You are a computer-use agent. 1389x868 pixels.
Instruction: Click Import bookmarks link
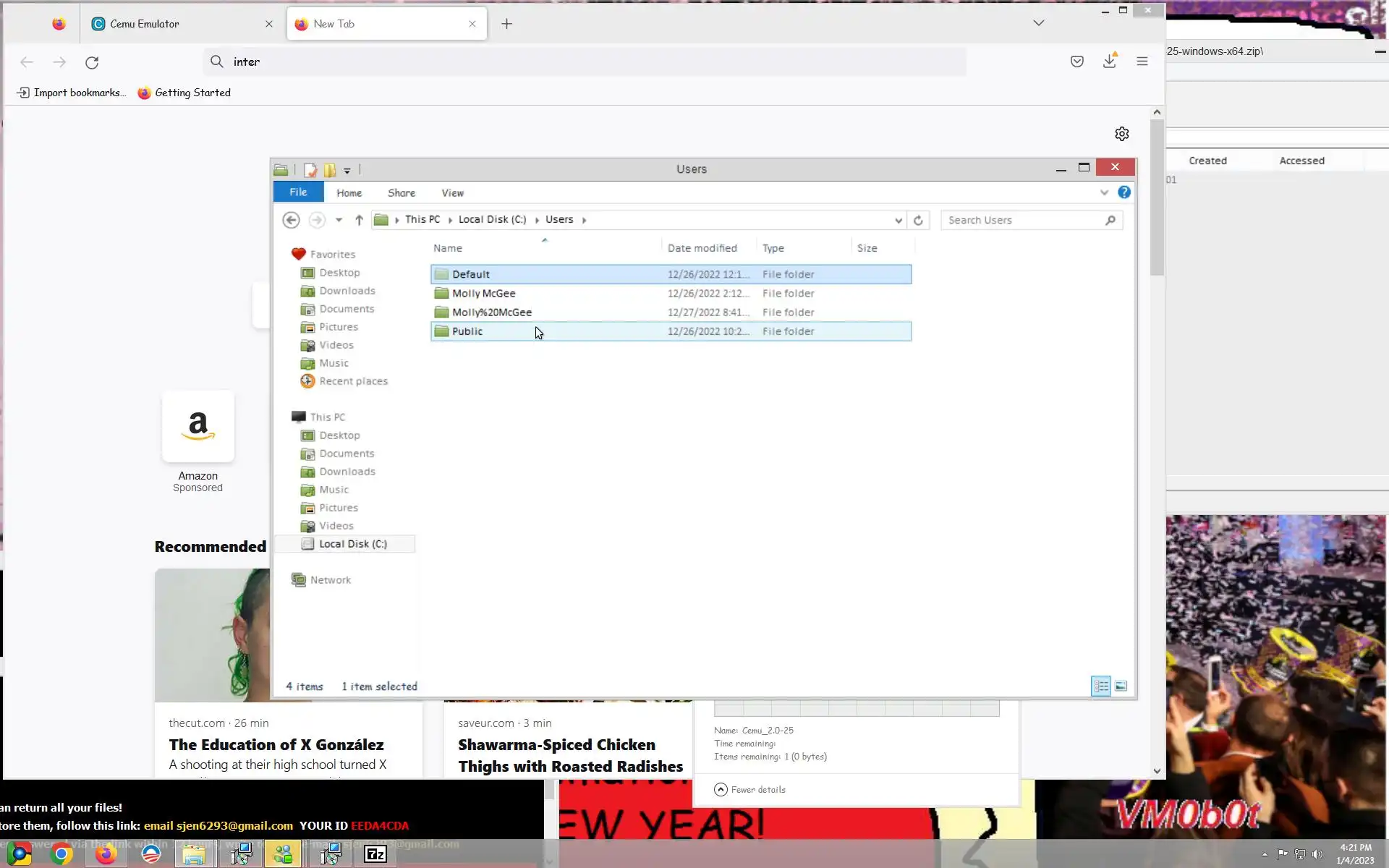pyautogui.click(x=71, y=93)
